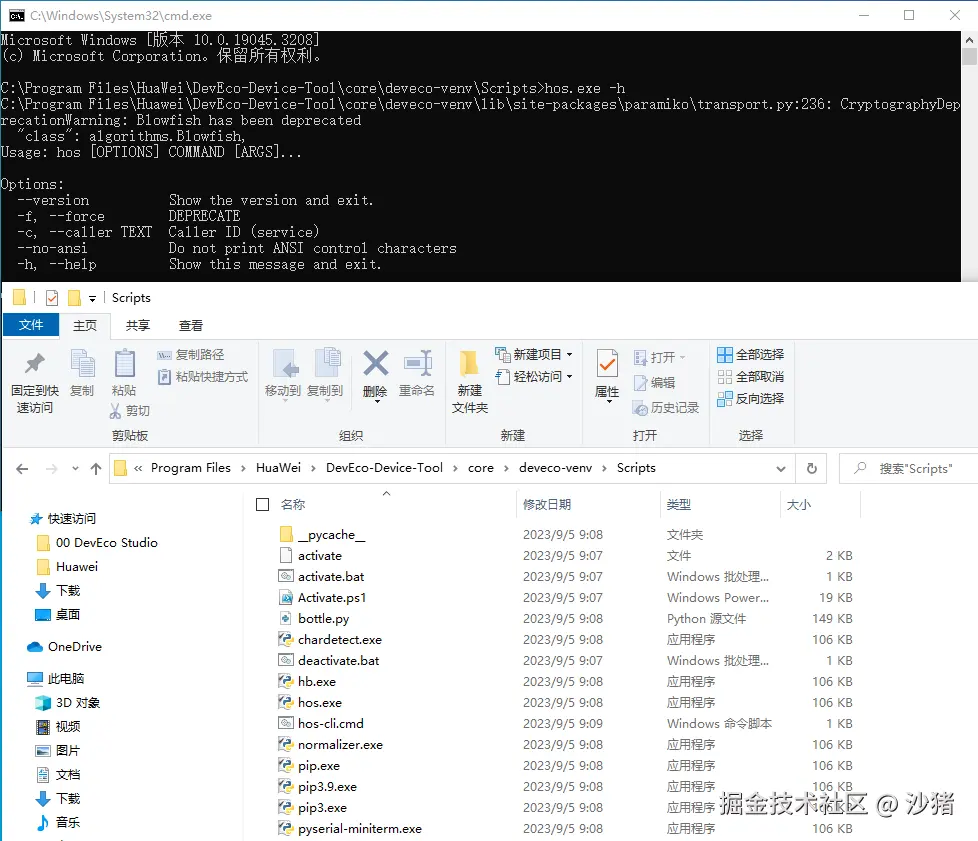Click the cmd.exe title bar icon
The height and width of the screenshot is (841, 978).
(16, 16)
